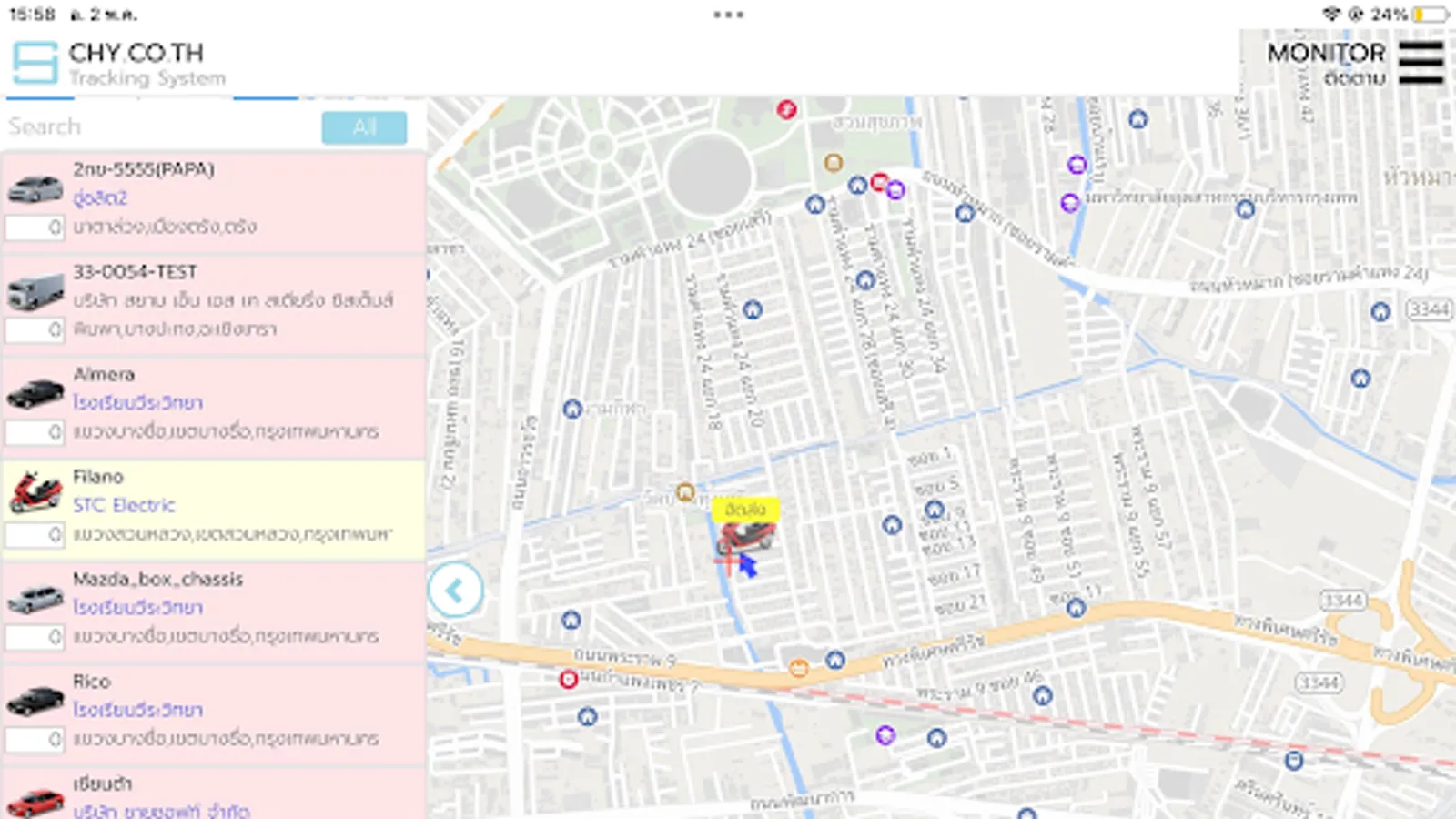Collapse the vehicle list with the arrow
Viewport: 1456px width, 819px height.
[455, 591]
